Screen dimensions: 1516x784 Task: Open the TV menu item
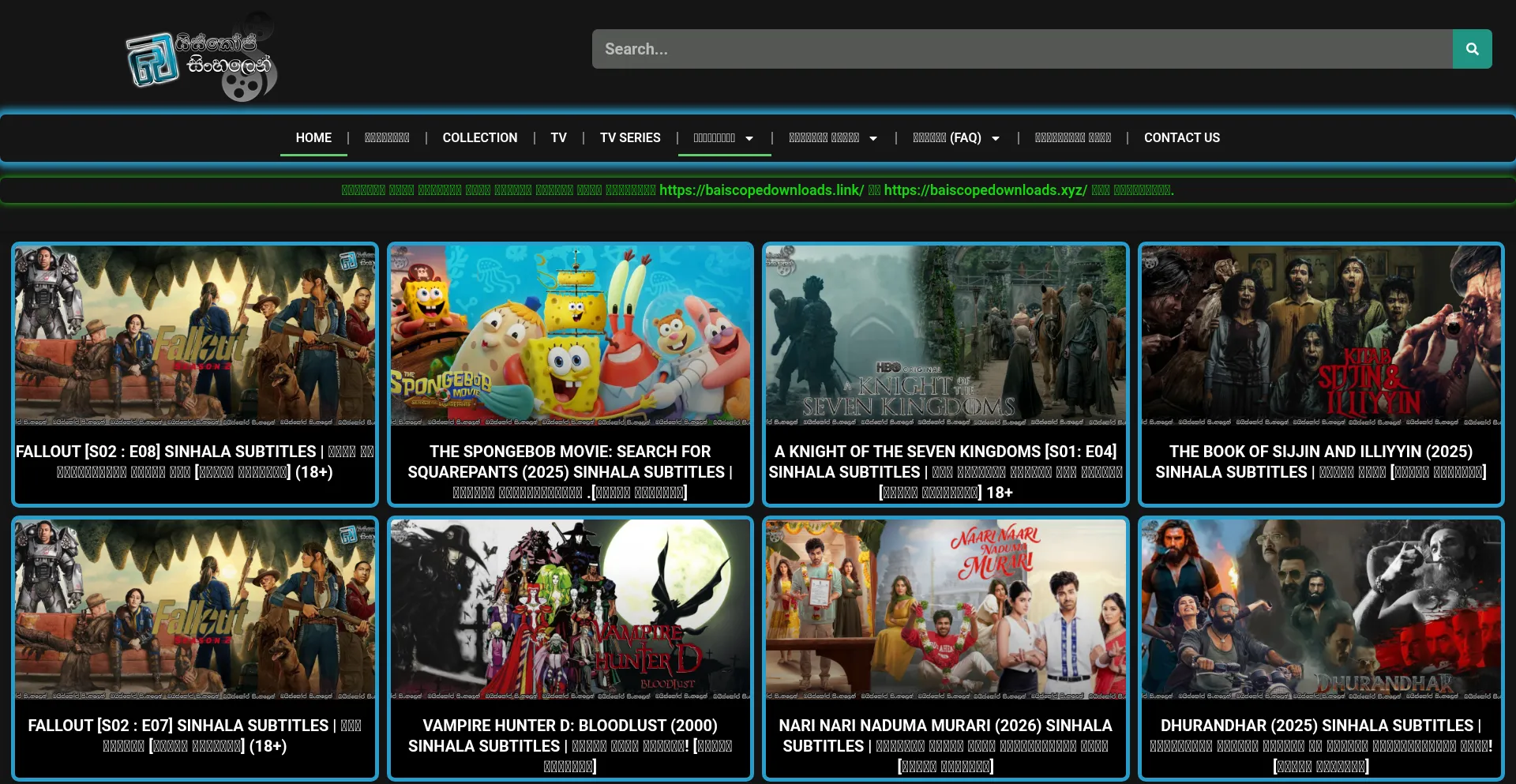558,137
